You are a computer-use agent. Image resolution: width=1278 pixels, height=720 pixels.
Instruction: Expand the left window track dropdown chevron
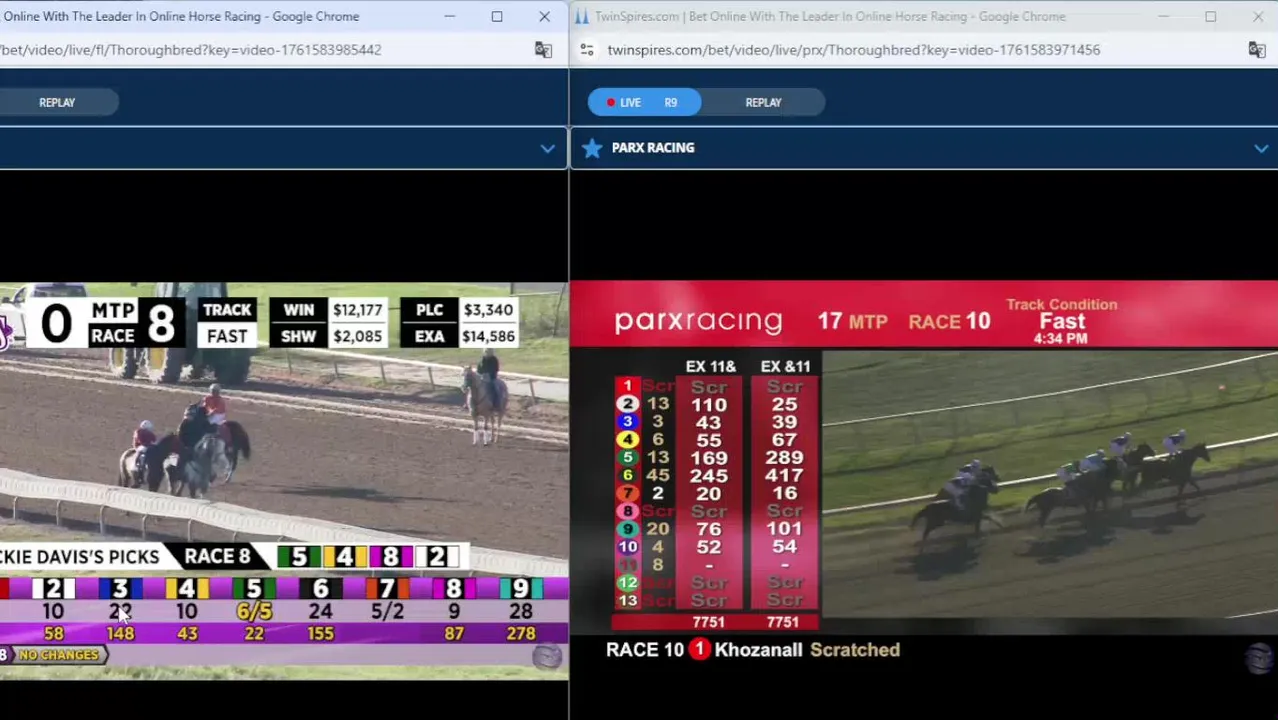coord(547,148)
